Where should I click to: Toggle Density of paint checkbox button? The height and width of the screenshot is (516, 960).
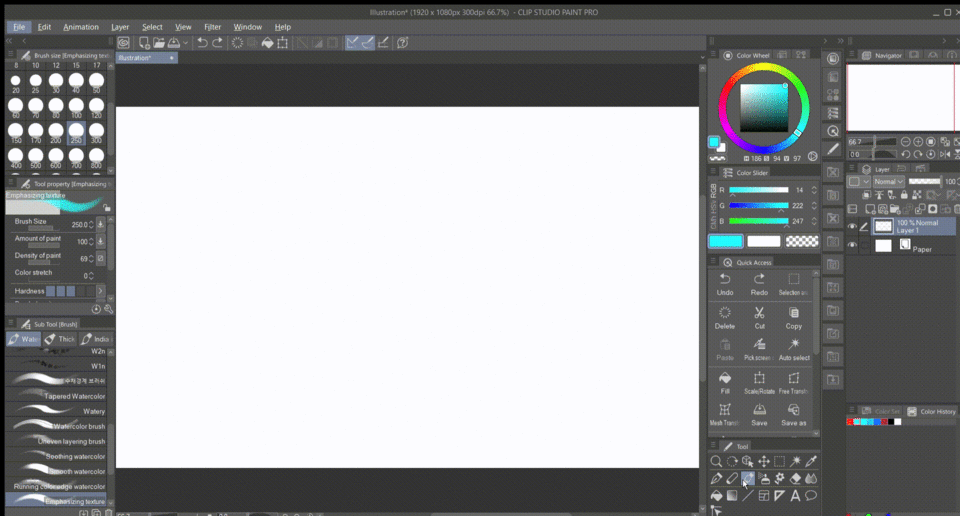[101, 258]
